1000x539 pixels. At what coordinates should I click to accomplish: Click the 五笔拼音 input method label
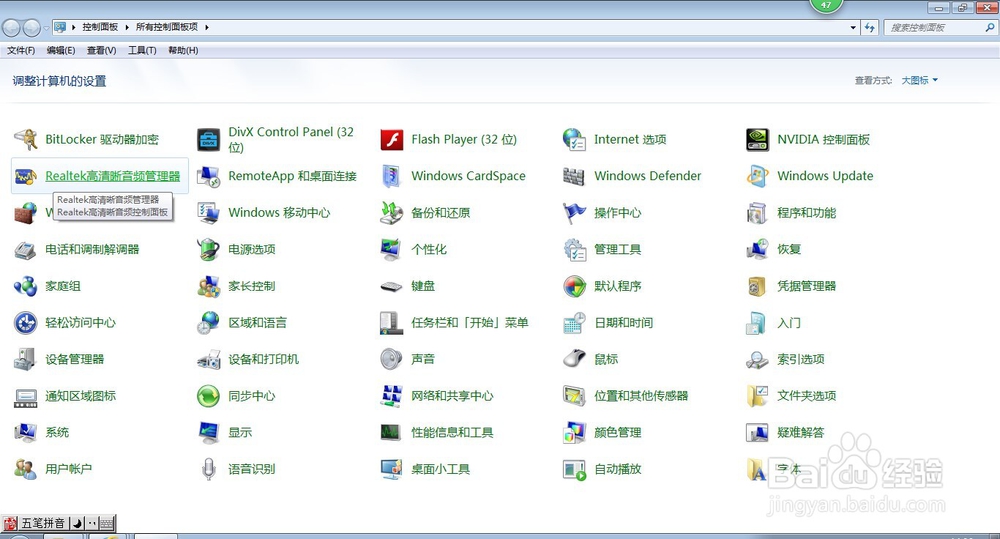click(43, 524)
